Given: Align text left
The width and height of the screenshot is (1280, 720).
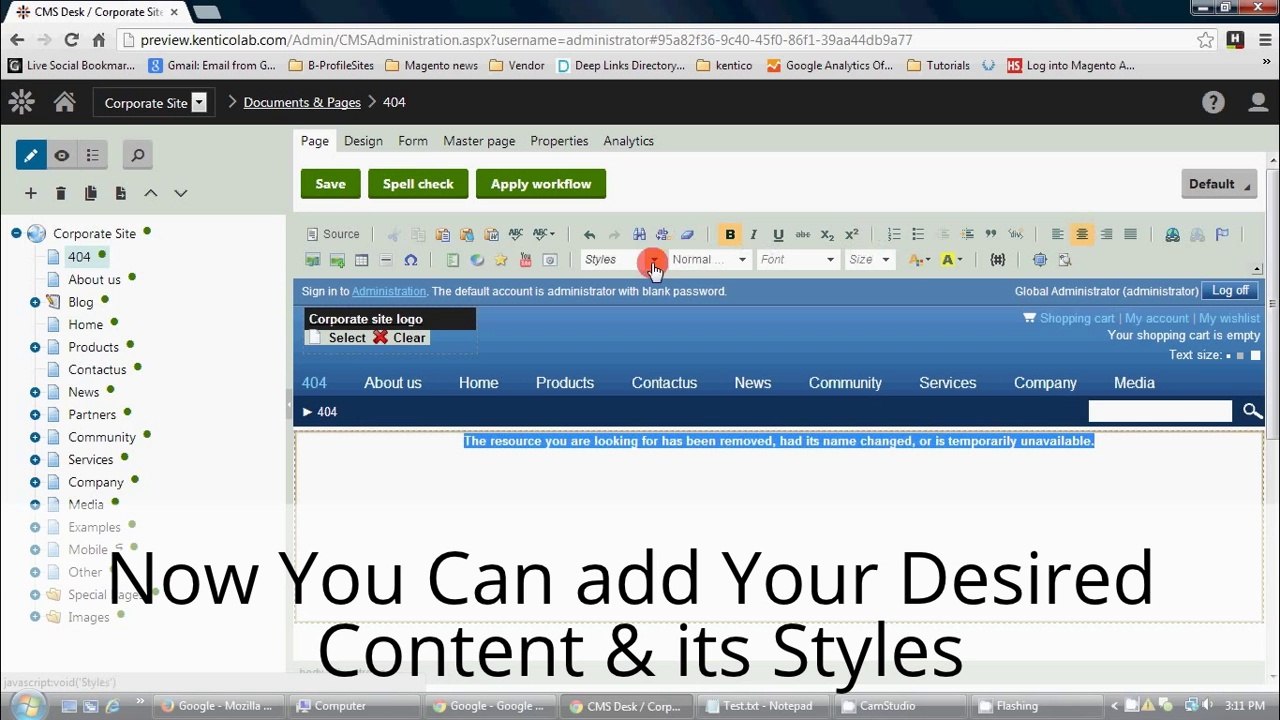Looking at the screenshot, I should pyautogui.click(x=1057, y=234).
